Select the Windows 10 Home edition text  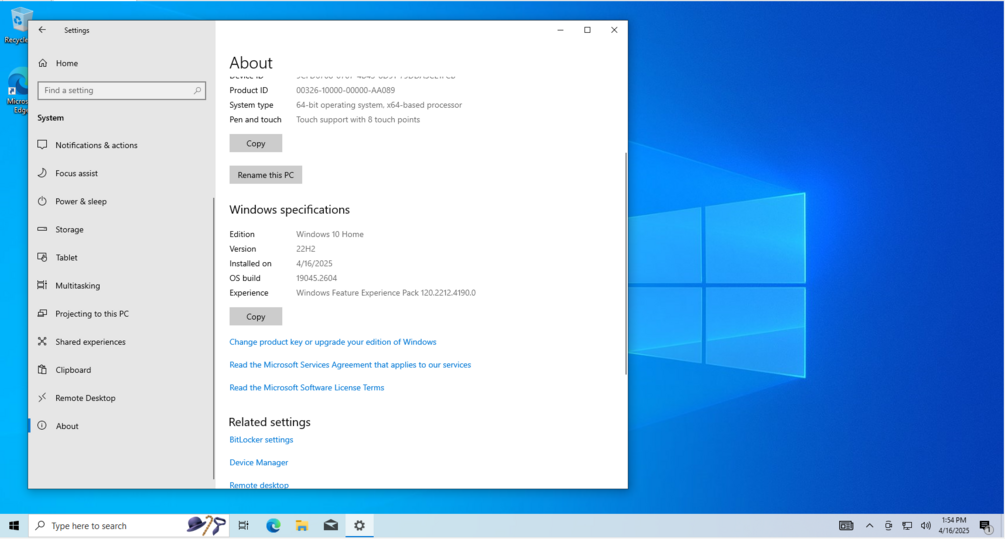329,235
